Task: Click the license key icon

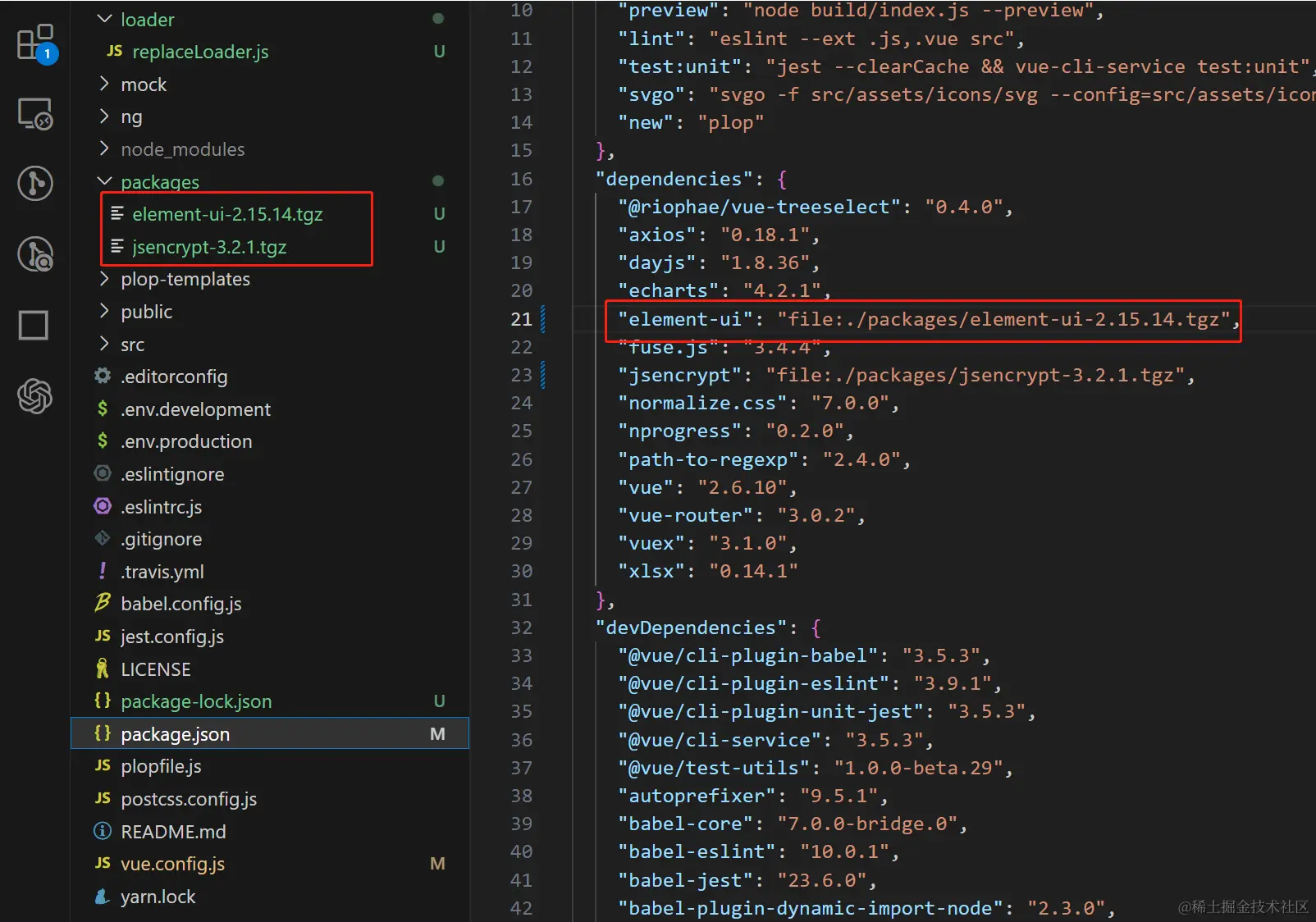Action: click(x=103, y=669)
